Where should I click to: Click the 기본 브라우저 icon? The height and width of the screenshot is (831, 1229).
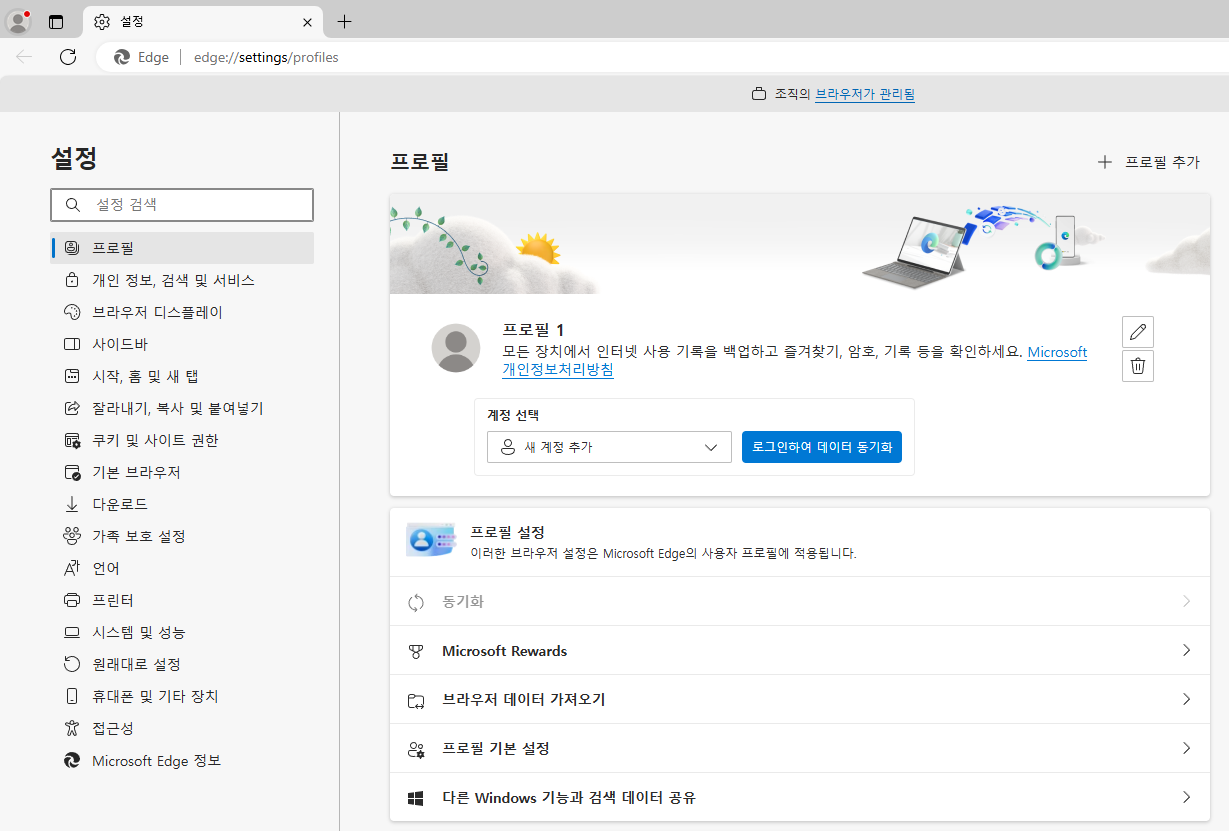tap(72, 472)
